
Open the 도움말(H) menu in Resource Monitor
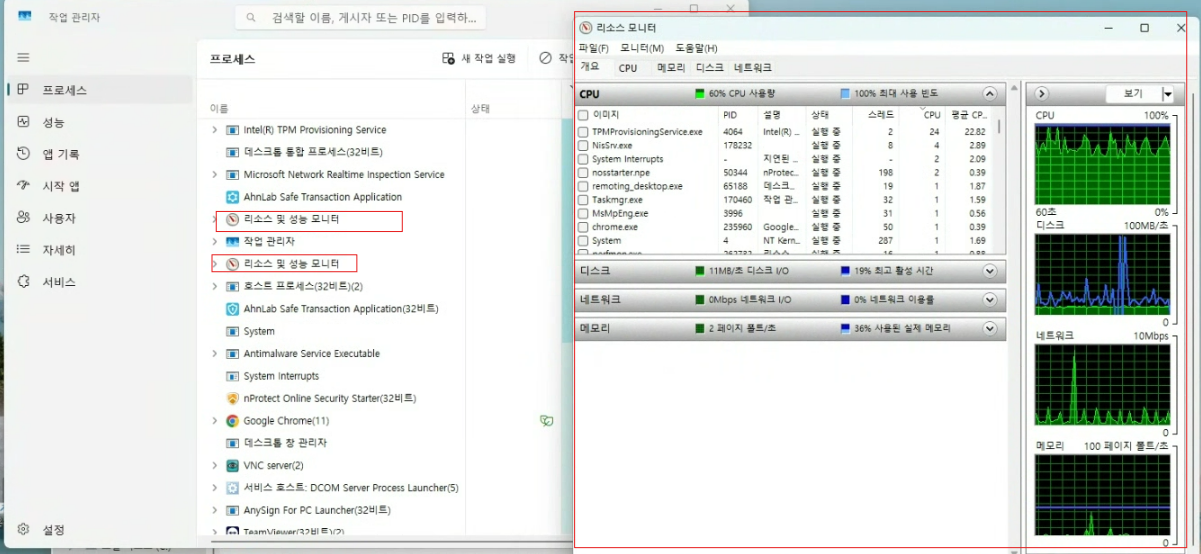point(696,48)
